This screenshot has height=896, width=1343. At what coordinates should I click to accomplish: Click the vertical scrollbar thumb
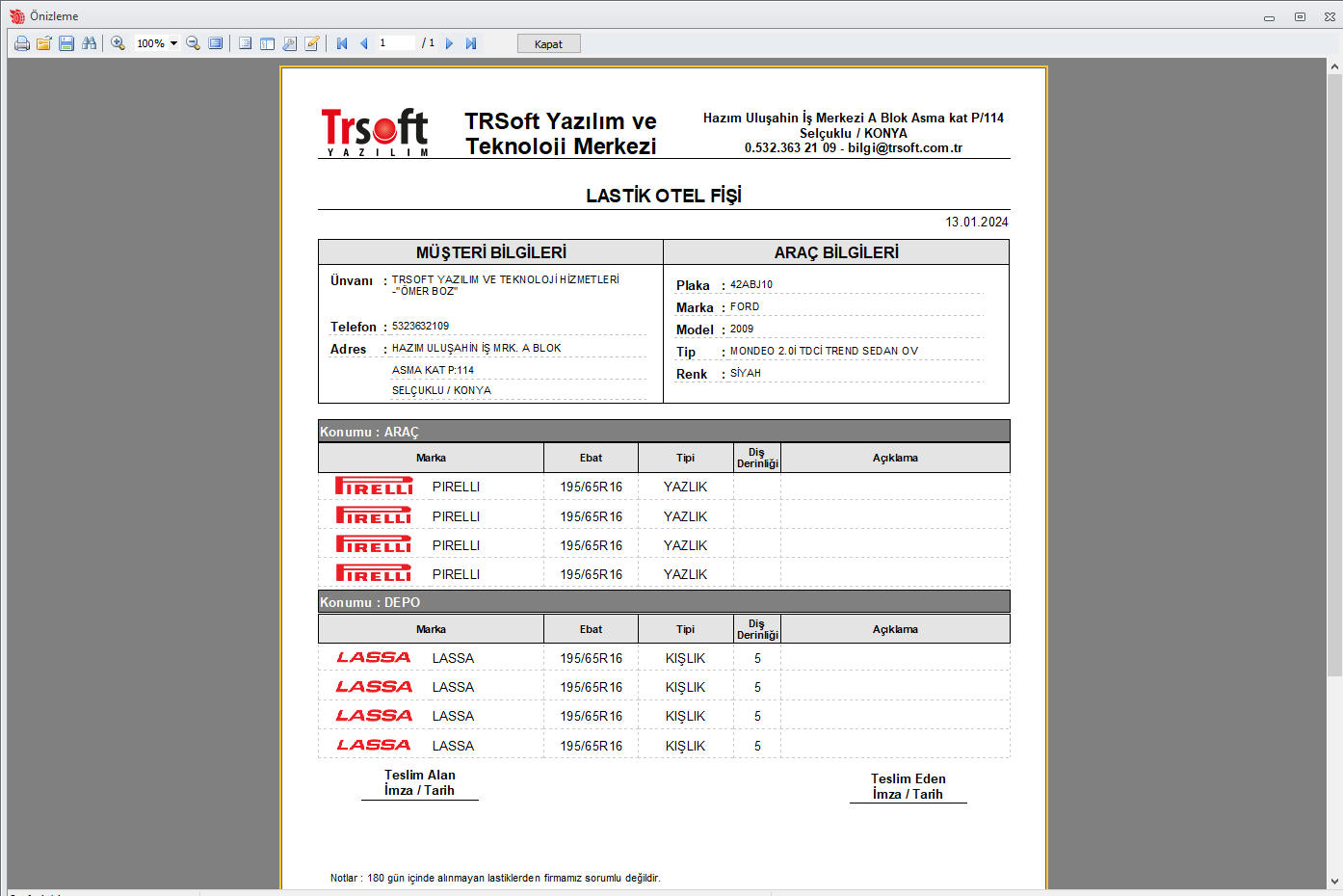tap(1334, 376)
